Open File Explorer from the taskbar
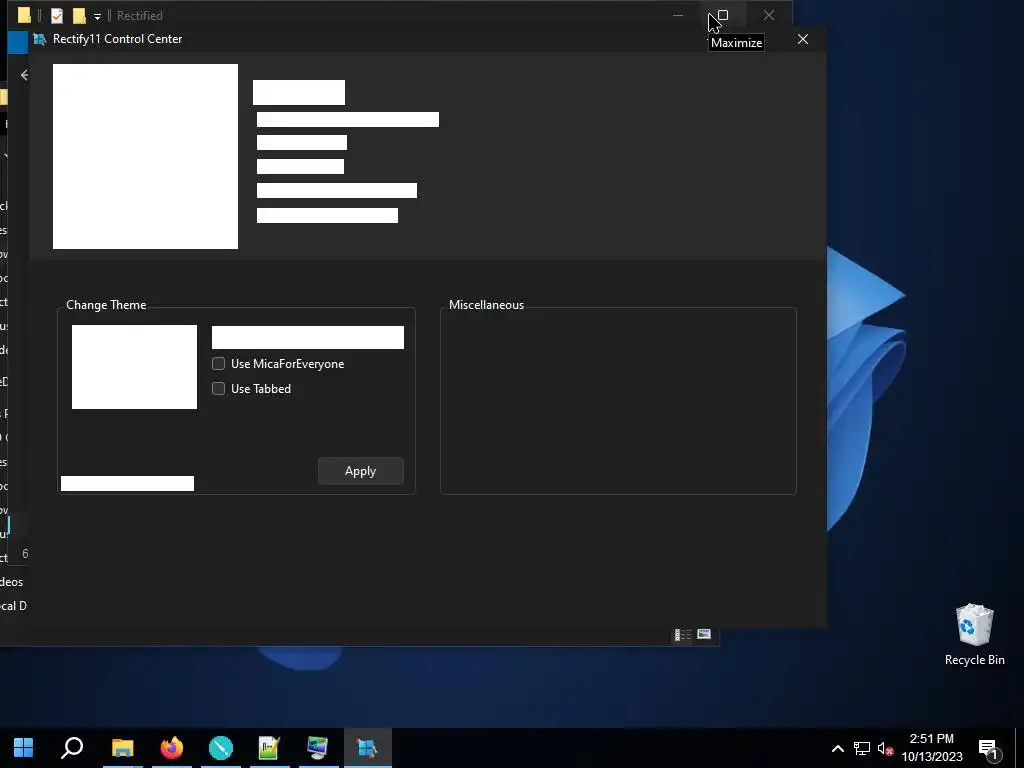 122,748
